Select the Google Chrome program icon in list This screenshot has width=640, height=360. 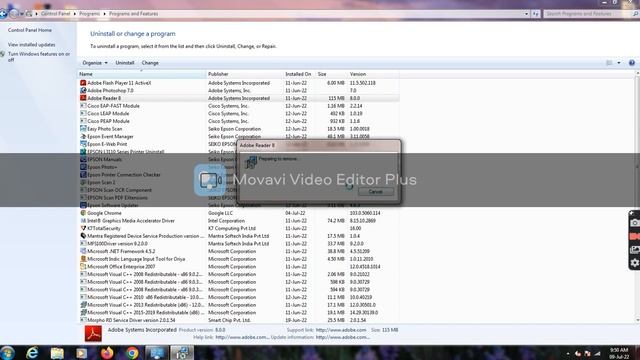pyautogui.click(x=83, y=213)
